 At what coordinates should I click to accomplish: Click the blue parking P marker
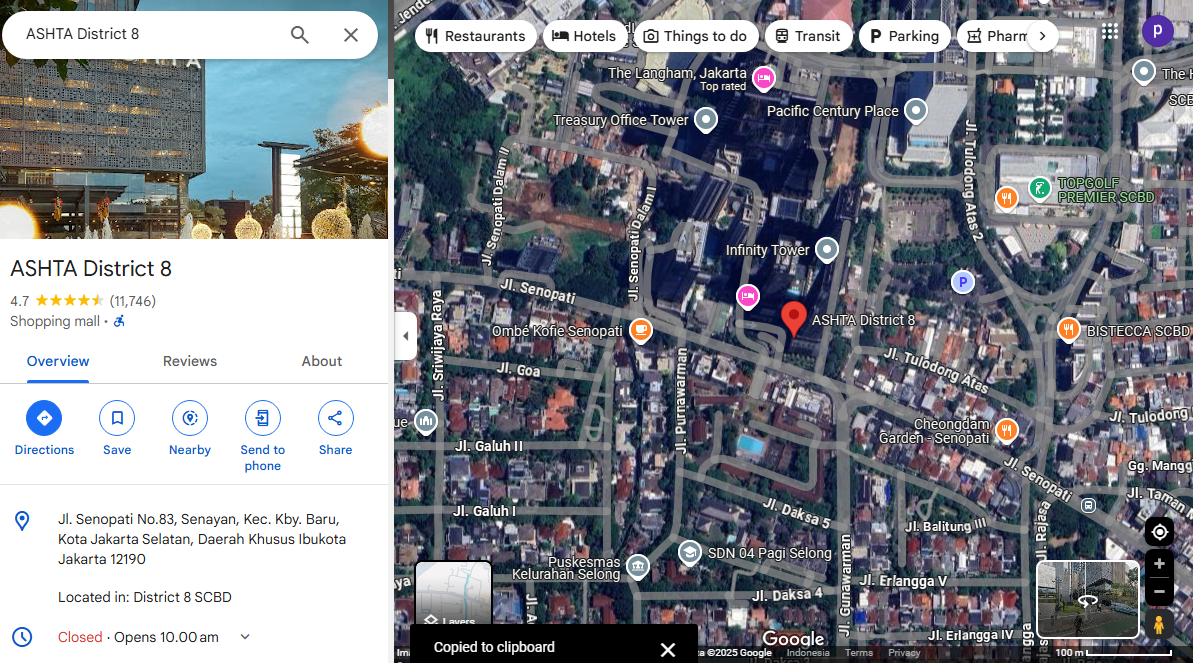coord(962,282)
